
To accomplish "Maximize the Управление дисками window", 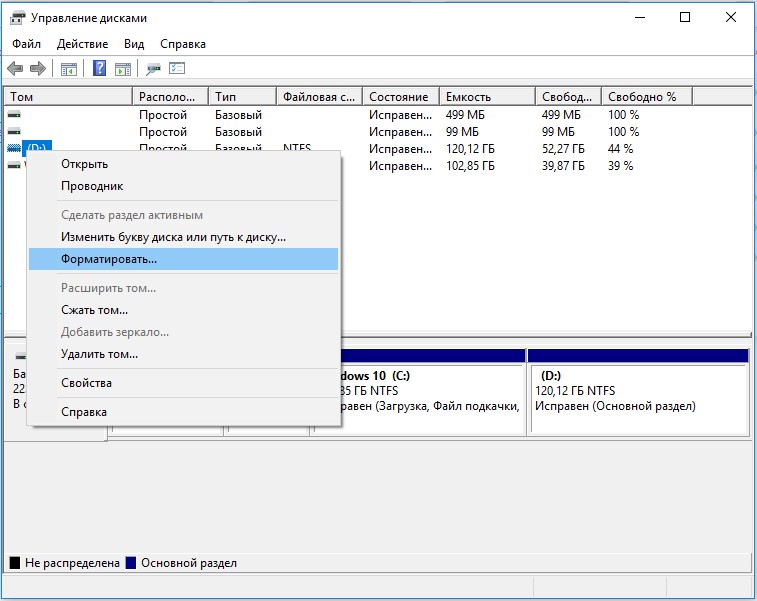I will pyautogui.click(x=685, y=17).
